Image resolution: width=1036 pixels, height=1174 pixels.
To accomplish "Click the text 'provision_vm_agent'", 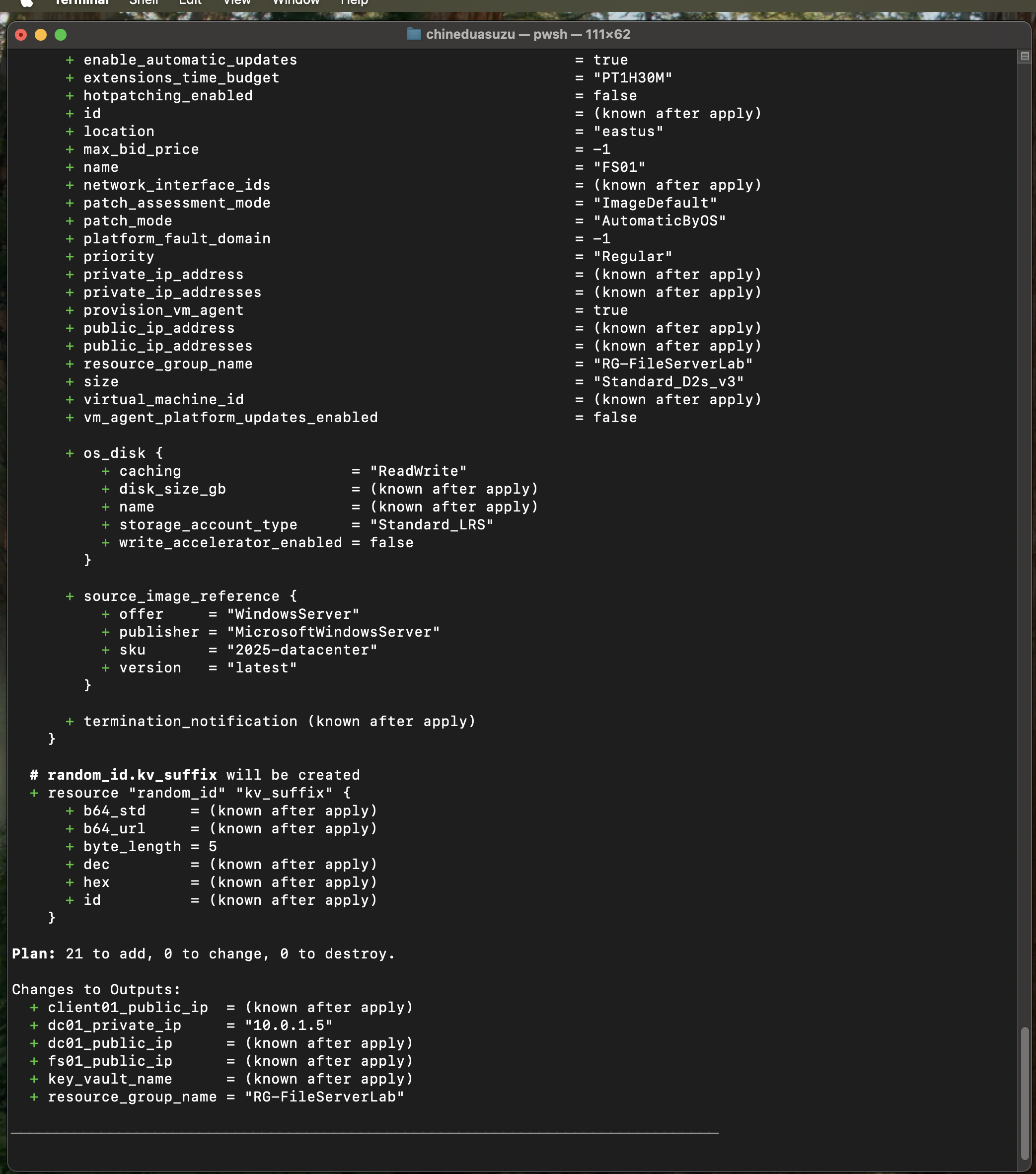I will 163,310.
